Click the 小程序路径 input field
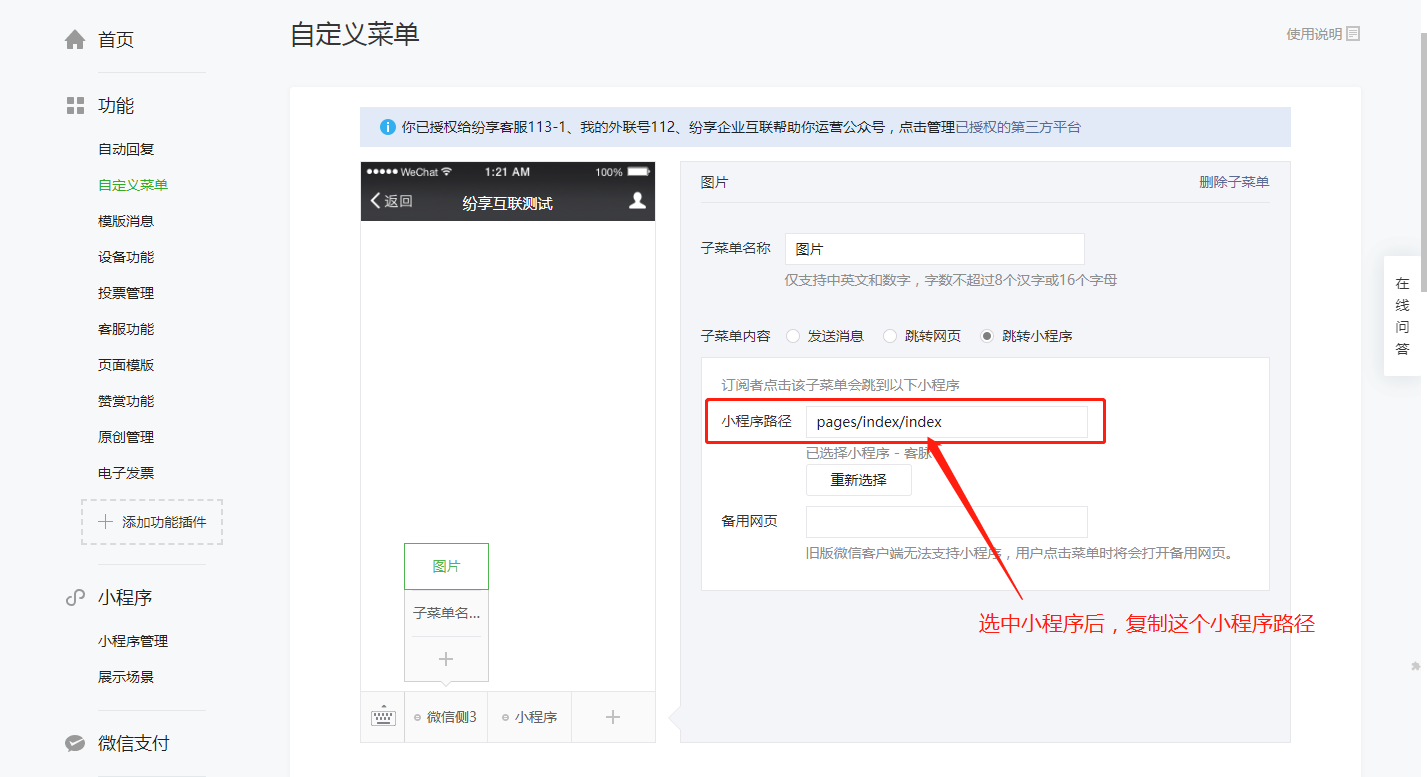Viewport: 1427px width, 777px height. coord(946,422)
